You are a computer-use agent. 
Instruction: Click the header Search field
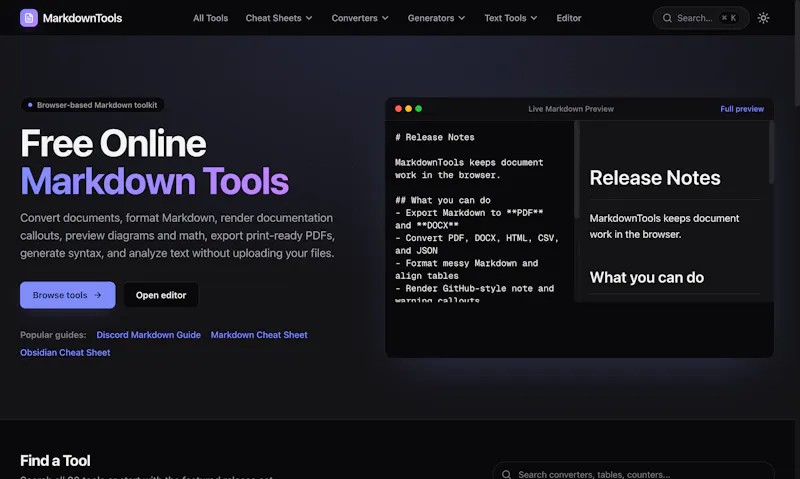[x=701, y=18]
